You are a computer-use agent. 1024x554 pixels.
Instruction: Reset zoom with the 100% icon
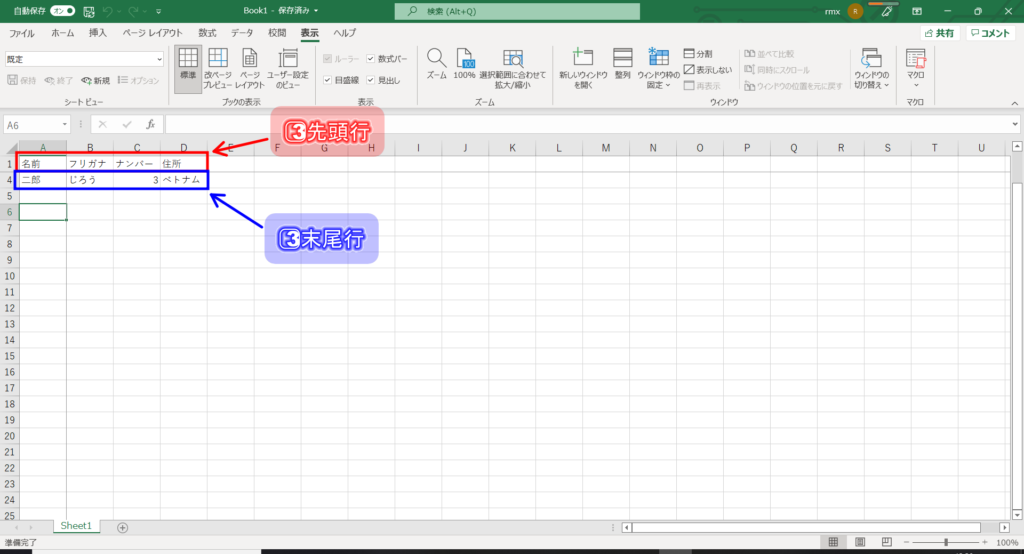click(464, 64)
